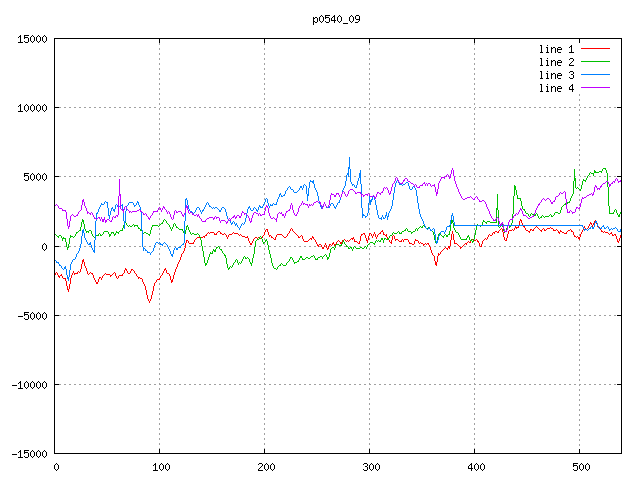Select the 'line 1' legend label
The image size is (640, 480).
pos(556,49)
